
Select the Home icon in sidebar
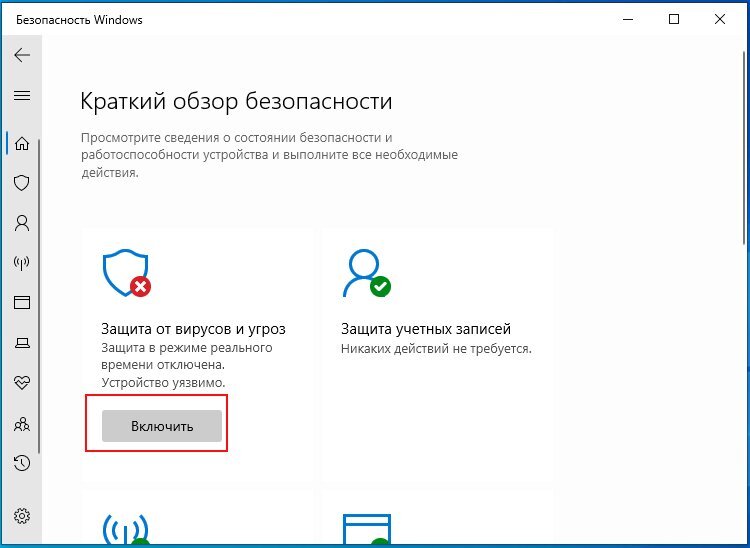point(22,143)
